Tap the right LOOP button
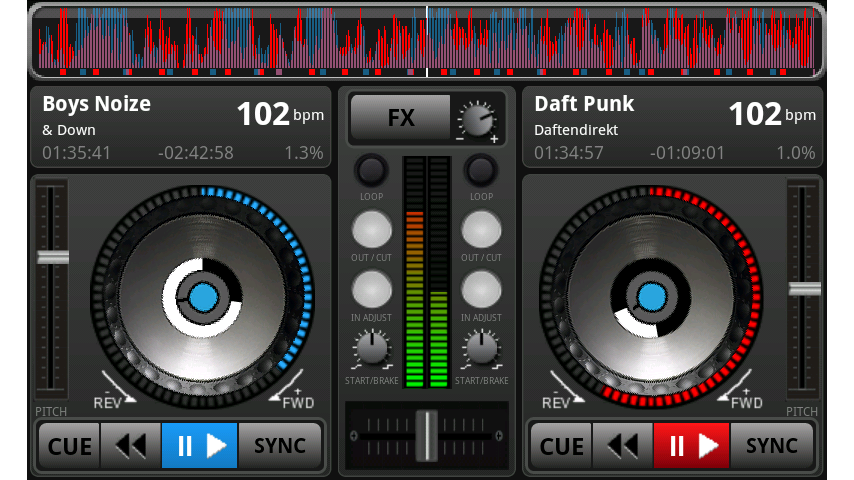854x480 pixels. [x=481, y=171]
